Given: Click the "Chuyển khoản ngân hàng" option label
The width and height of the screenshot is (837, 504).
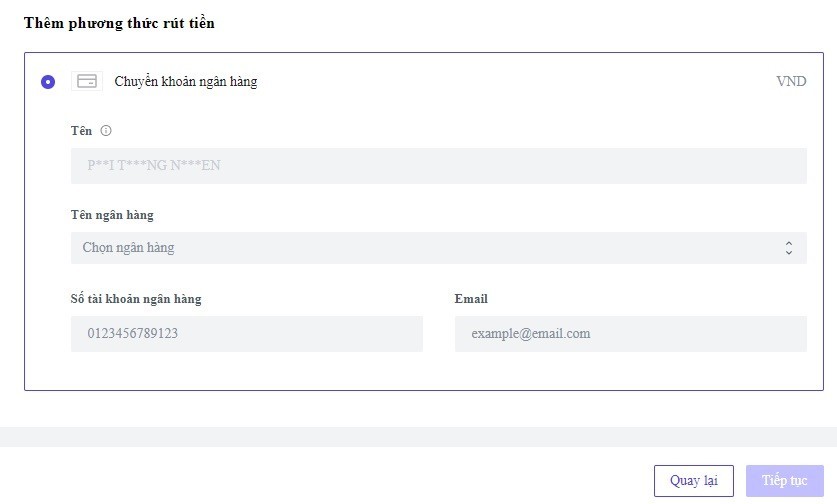Looking at the screenshot, I should 186,82.
